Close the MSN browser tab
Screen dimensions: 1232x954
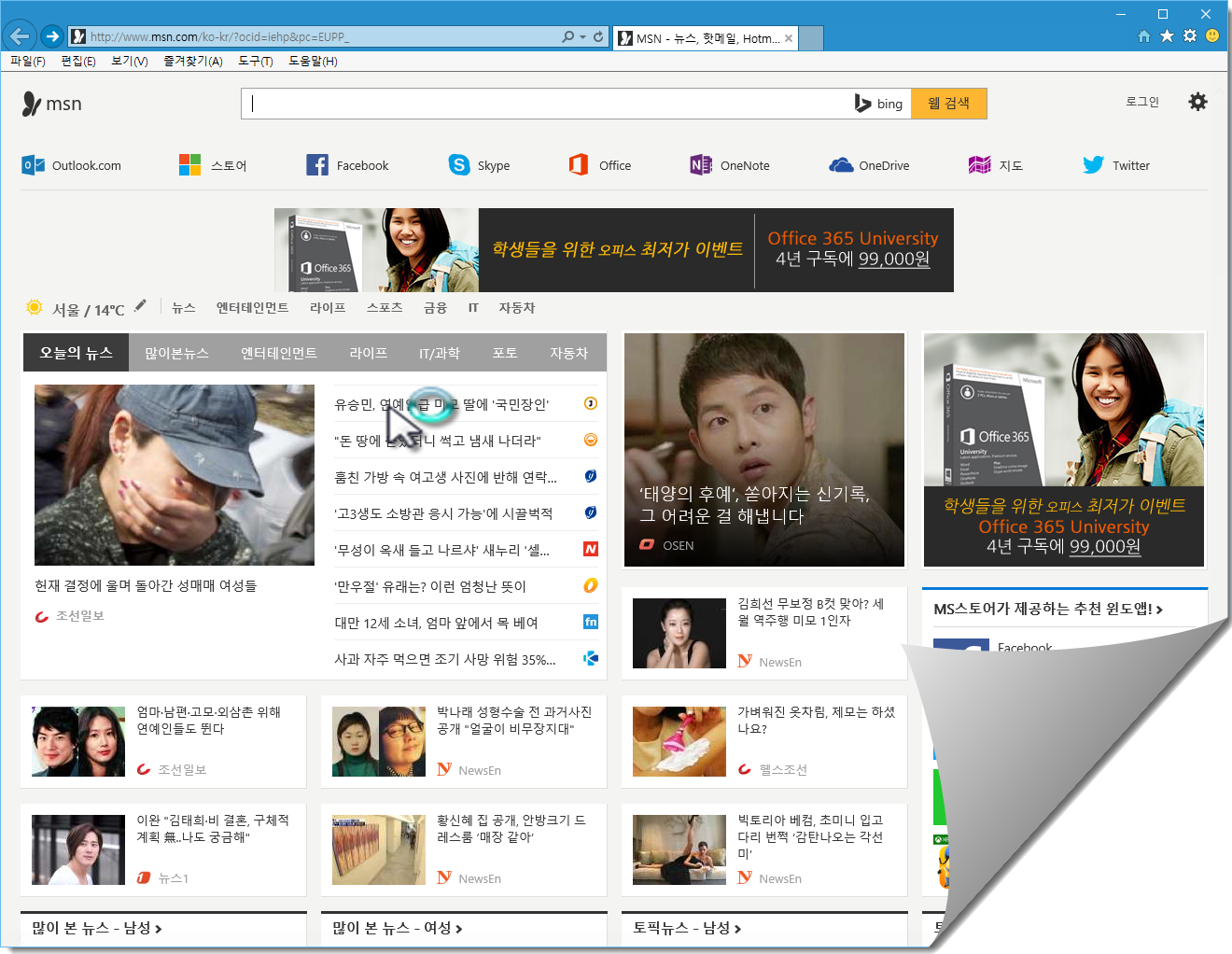click(789, 38)
